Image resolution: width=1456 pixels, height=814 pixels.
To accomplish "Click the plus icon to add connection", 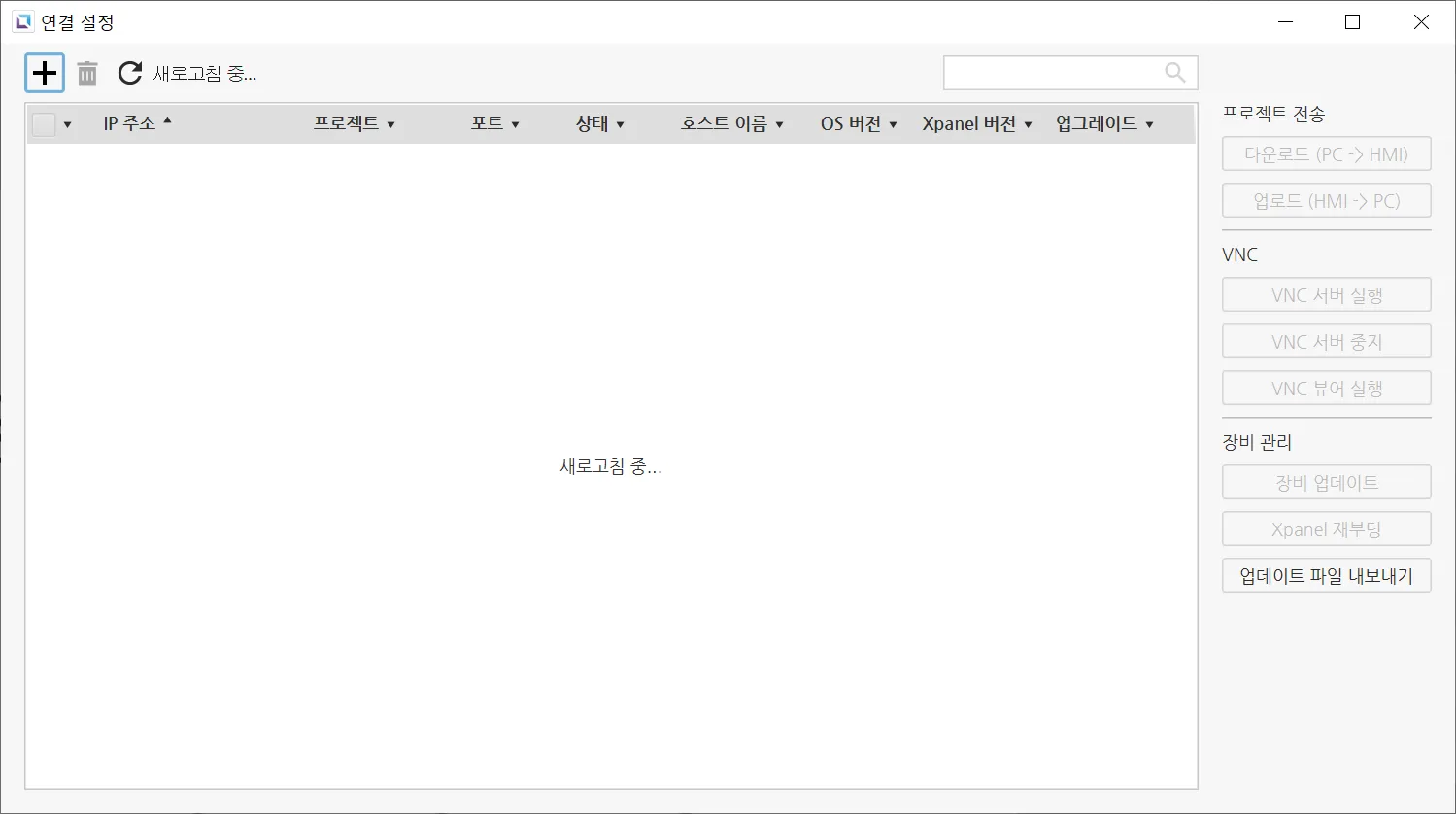I will (x=45, y=73).
